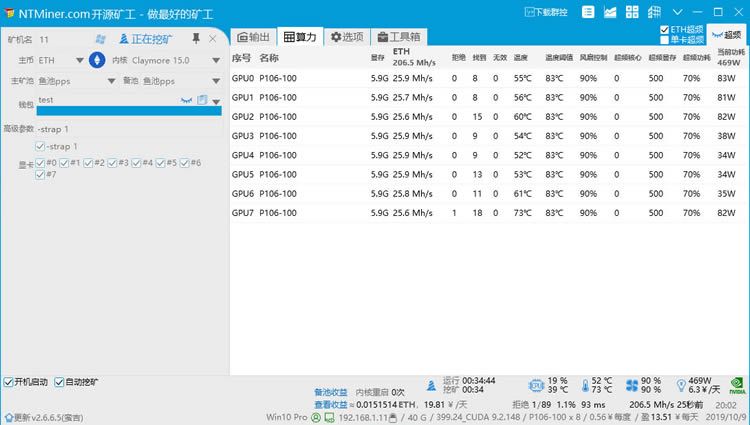Open the chart icon in the title bar
The image size is (750, 425).
coord(610,12)
